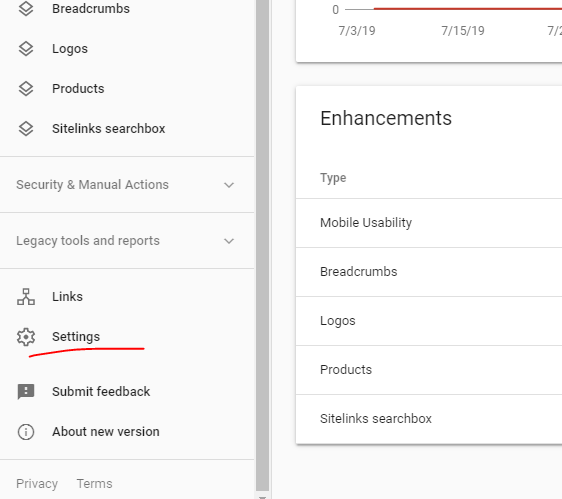Screen dimensions: 562x499
Task: Open the Privacy link
Action: (37, 484)
